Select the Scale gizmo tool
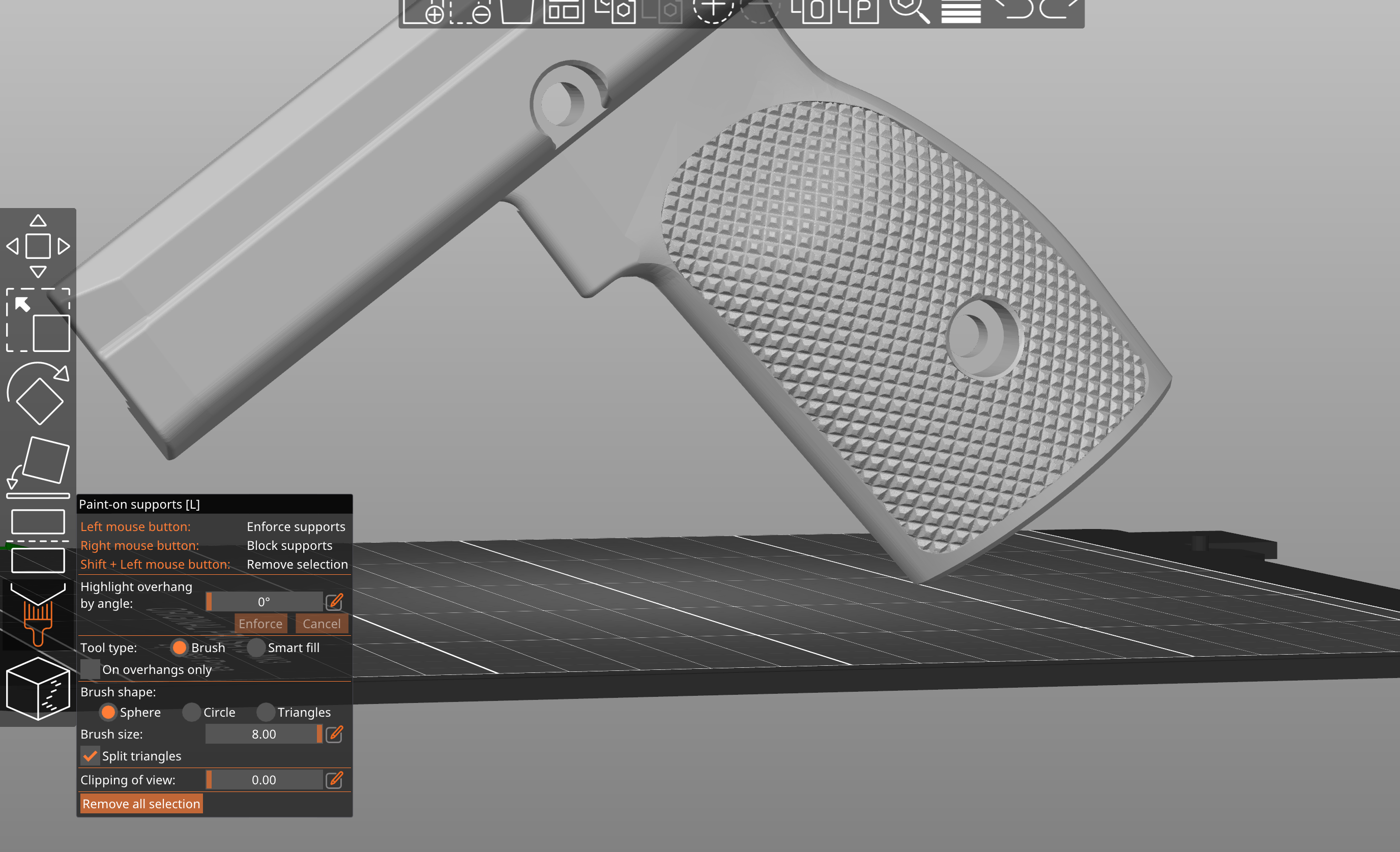 point(38,320)
